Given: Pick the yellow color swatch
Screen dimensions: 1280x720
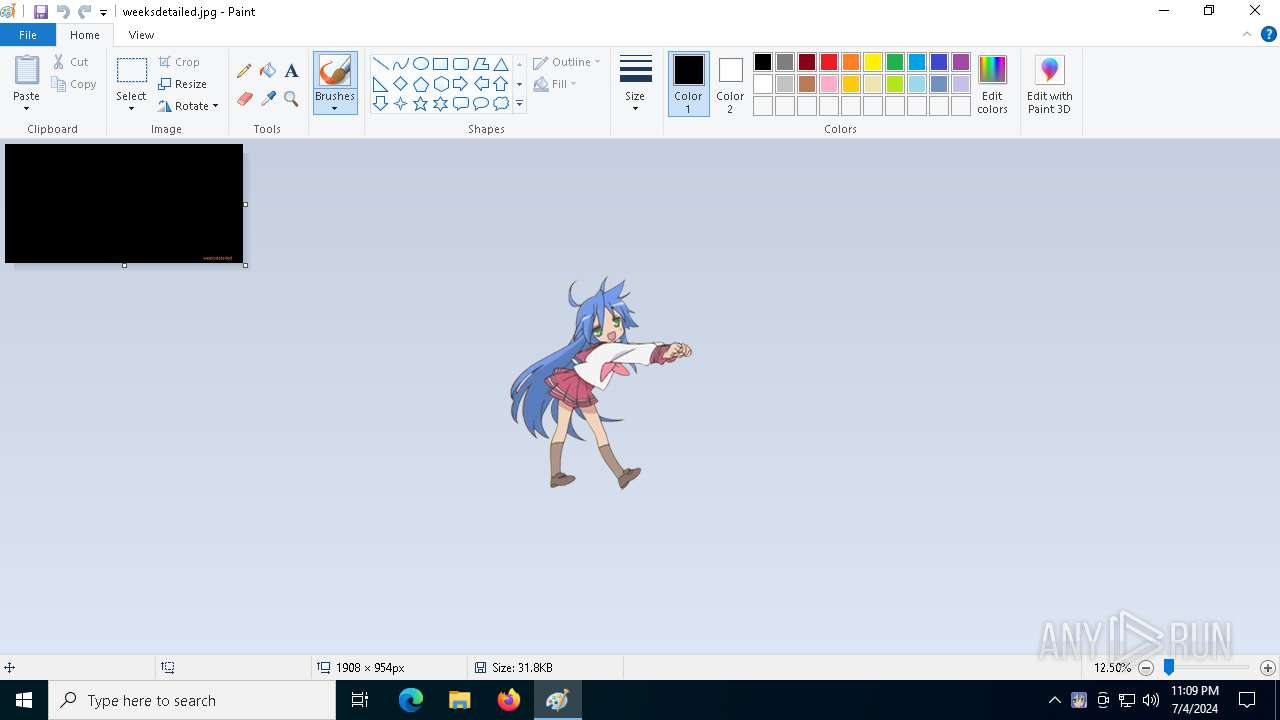Looking at the screenshot, I should coord(873,62).
